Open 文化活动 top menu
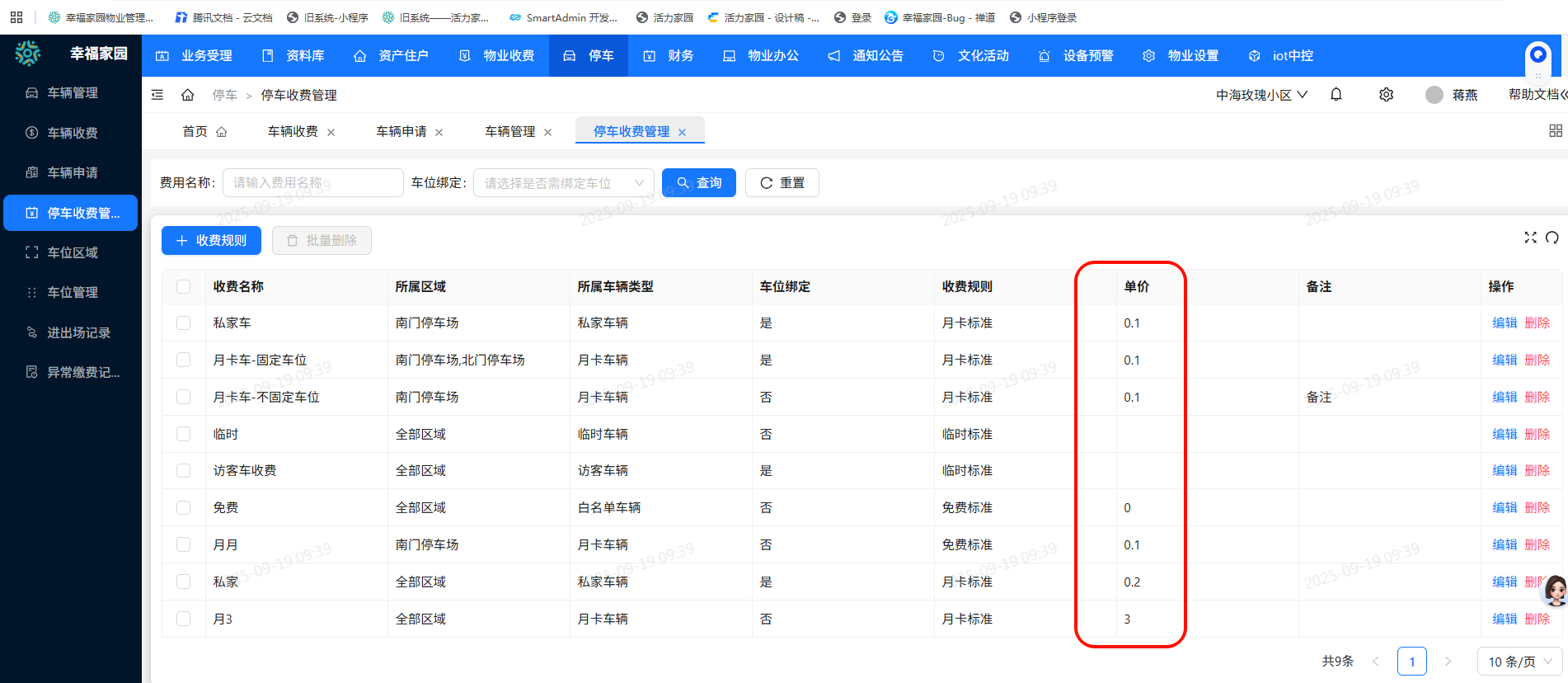 971,55
